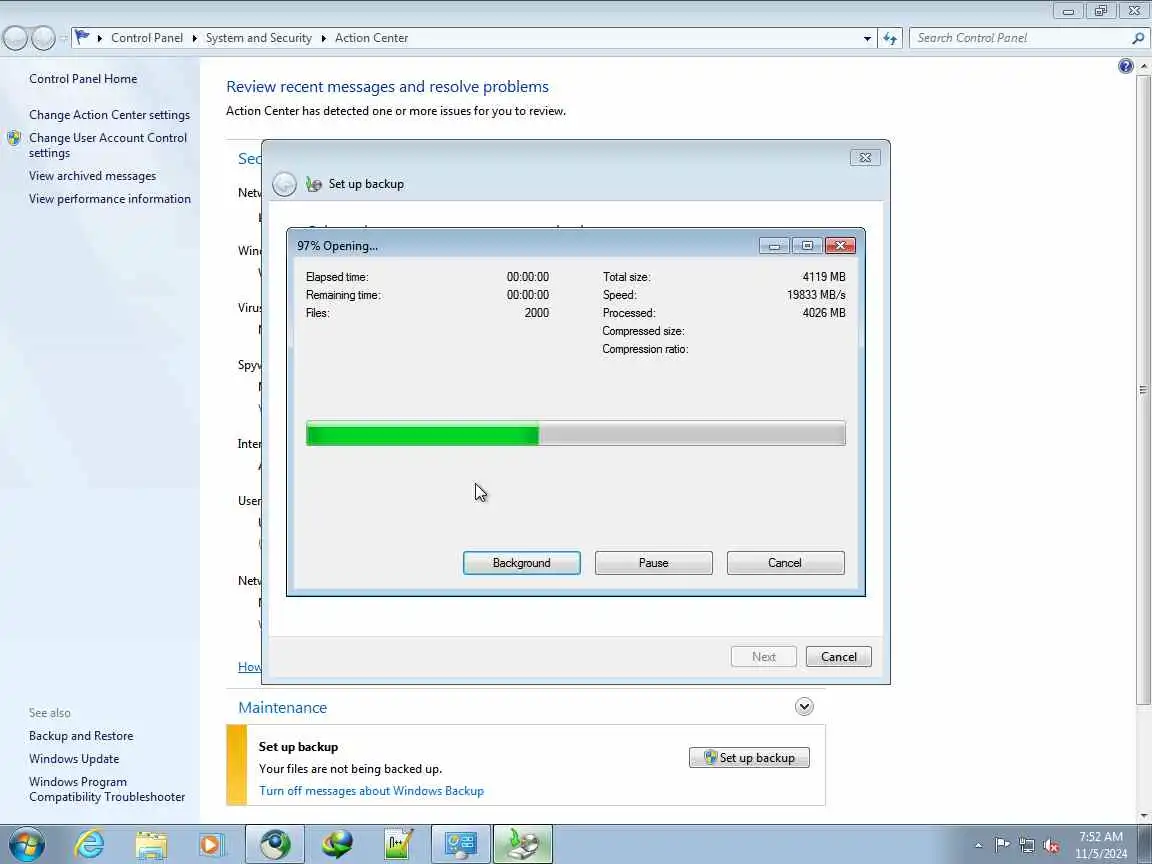Switch to the backup wizard taskbar icon
Image resolution: width=1152 pixels, height=864 pixels.
pos(522,844)
